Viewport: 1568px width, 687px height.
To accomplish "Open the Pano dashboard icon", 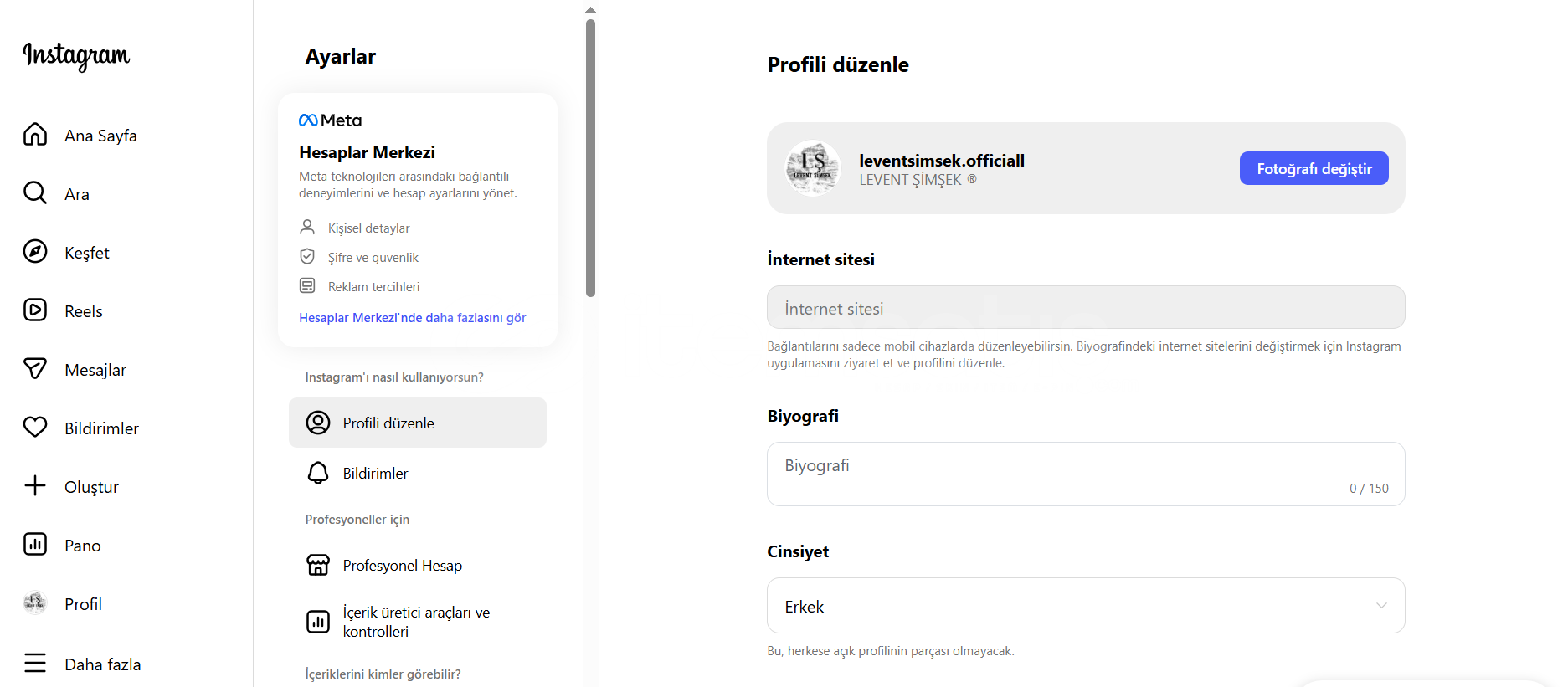I will click(x=35, y=545).
